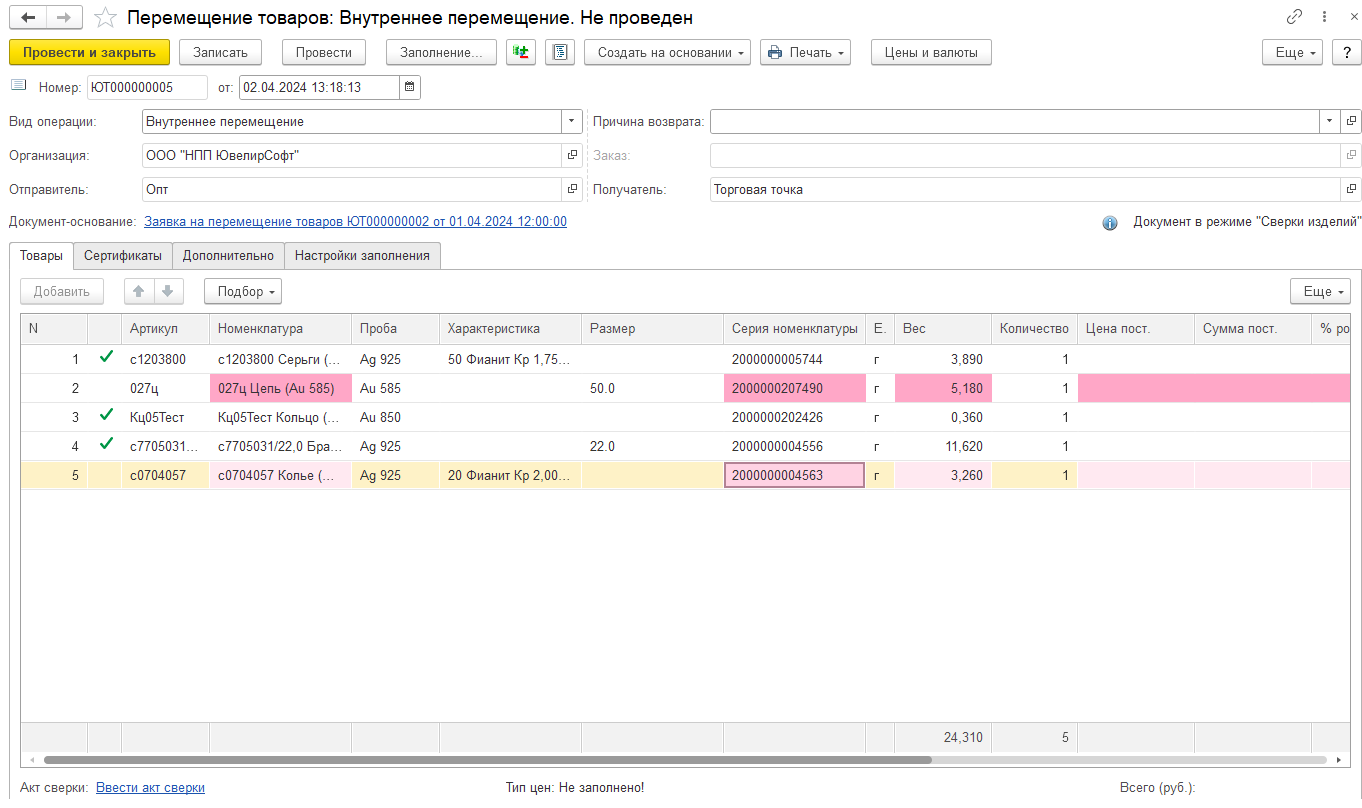Move row down with the down arrow

[x=168, y=291]
